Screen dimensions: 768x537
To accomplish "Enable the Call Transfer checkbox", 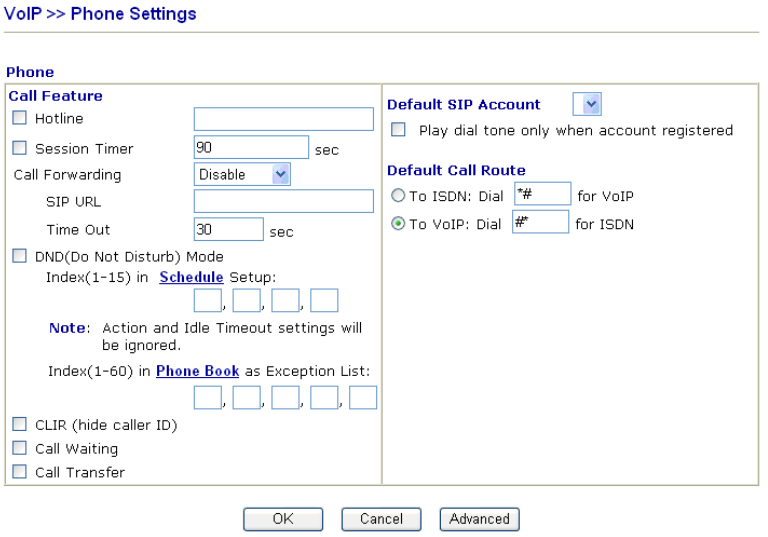I will coord(21,473).
